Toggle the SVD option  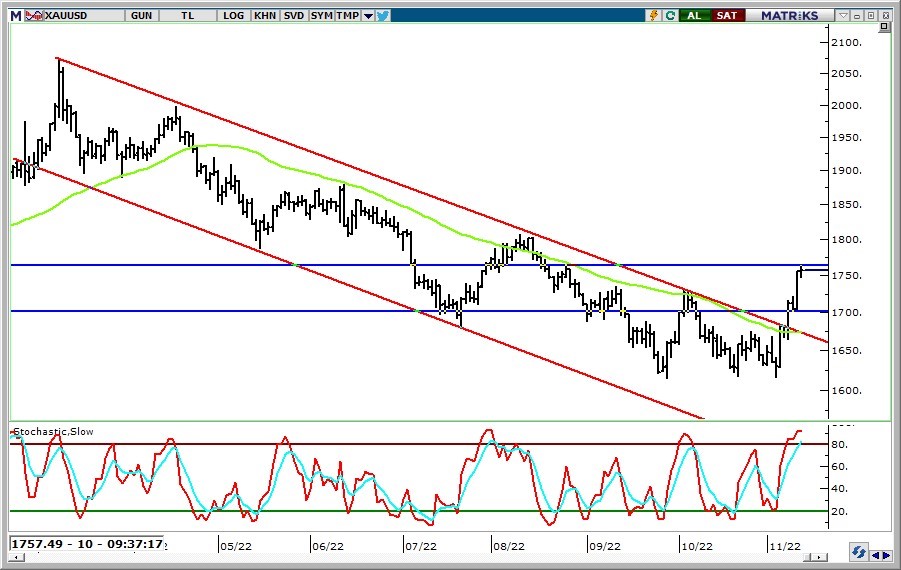pos(293,16)
